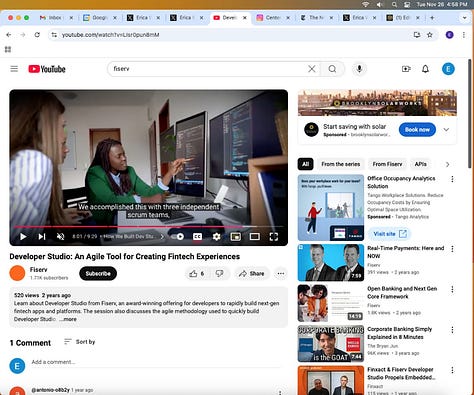Open the Open Banking and Next Gen thumbnail

click(x=331, y=303)
